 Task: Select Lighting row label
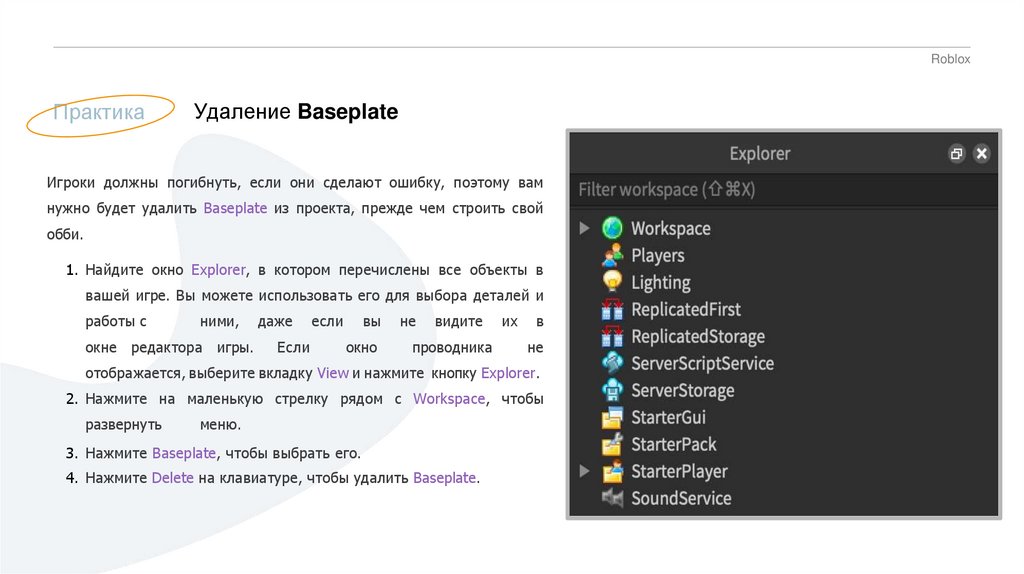(x=660, y=283)
